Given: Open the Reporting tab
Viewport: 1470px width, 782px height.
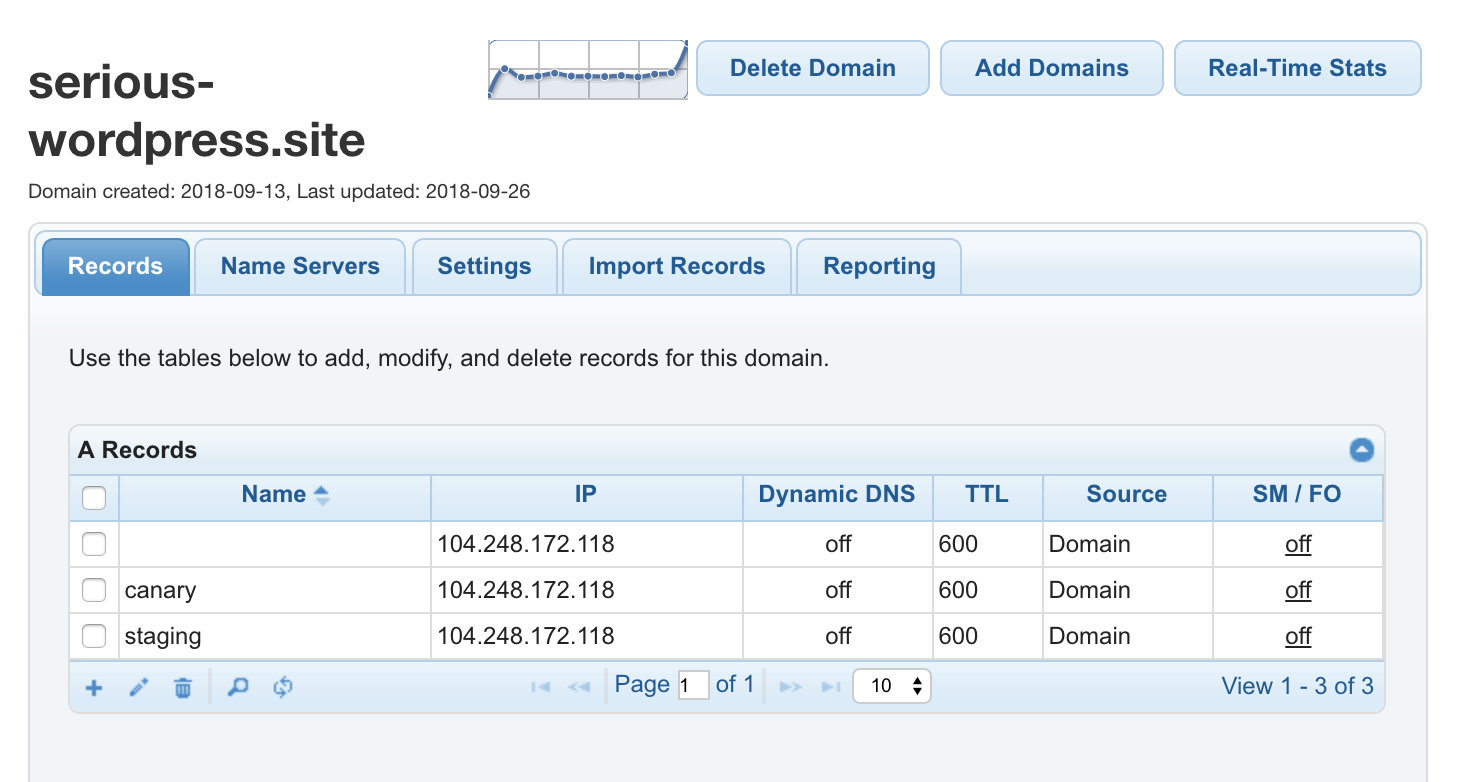Looking at the screenshot, I should (x=879, y=267).
